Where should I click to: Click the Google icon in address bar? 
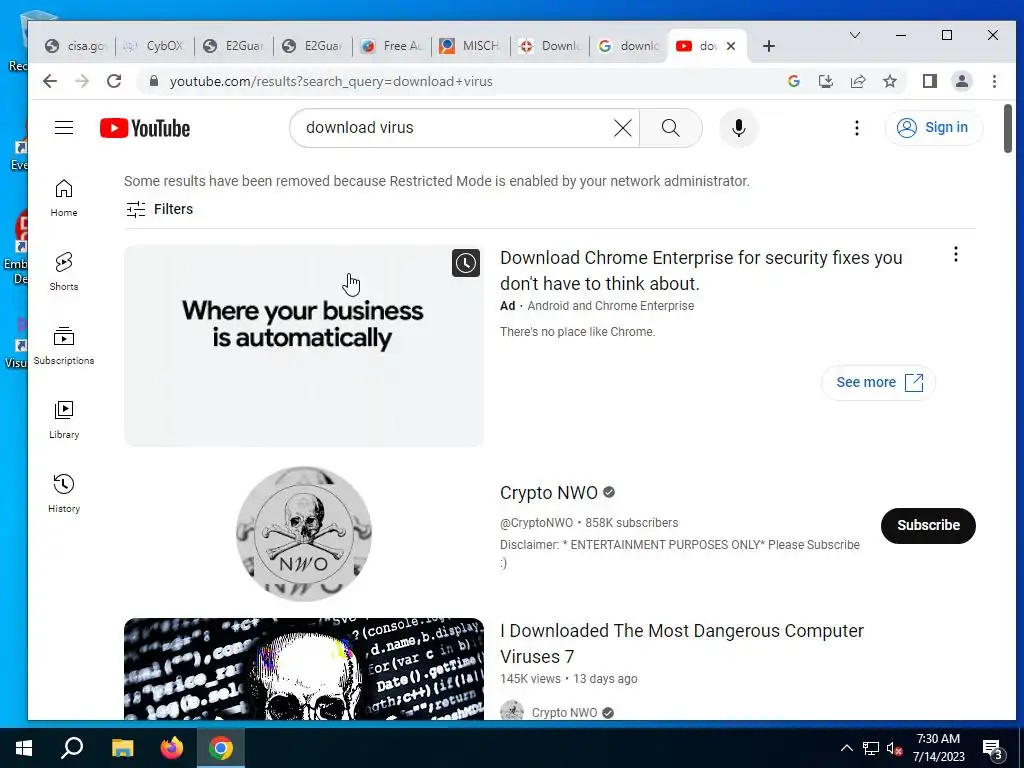793,82
